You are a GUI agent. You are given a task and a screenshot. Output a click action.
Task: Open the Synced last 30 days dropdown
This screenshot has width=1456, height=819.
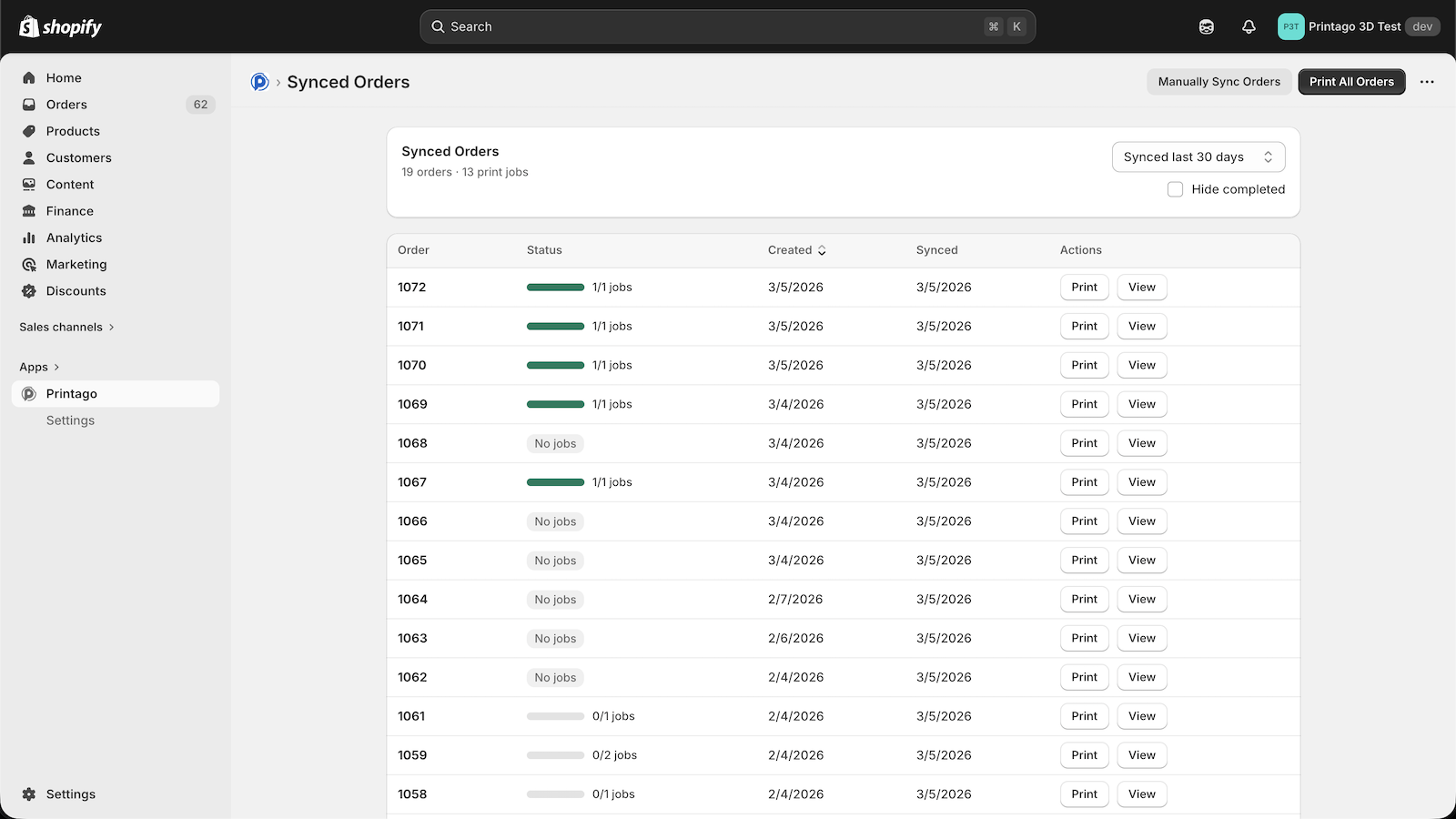(1198, 157)
